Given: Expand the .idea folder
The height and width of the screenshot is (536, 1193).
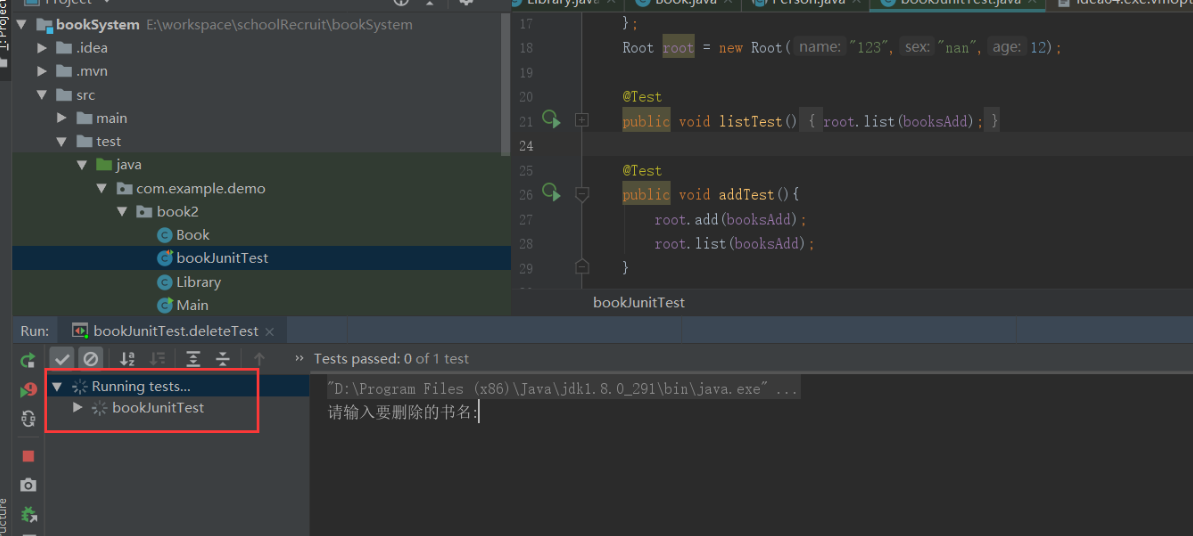Looking at the screenshot, I should pos(42,49).
